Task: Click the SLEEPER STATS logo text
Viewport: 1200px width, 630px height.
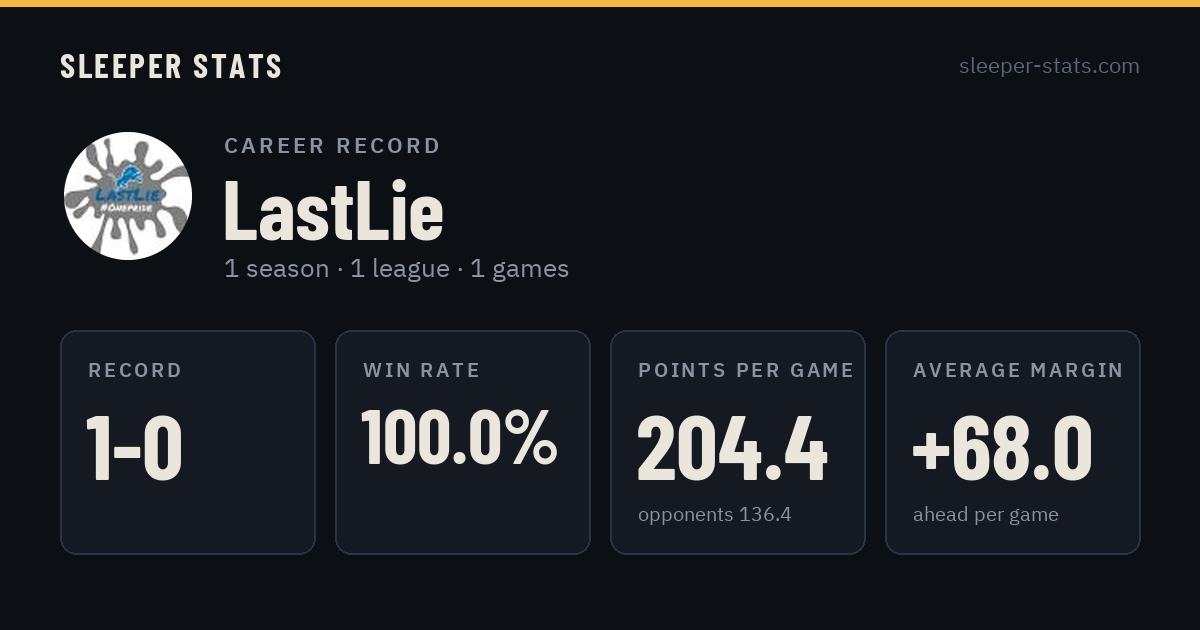Action: point(171,66)
